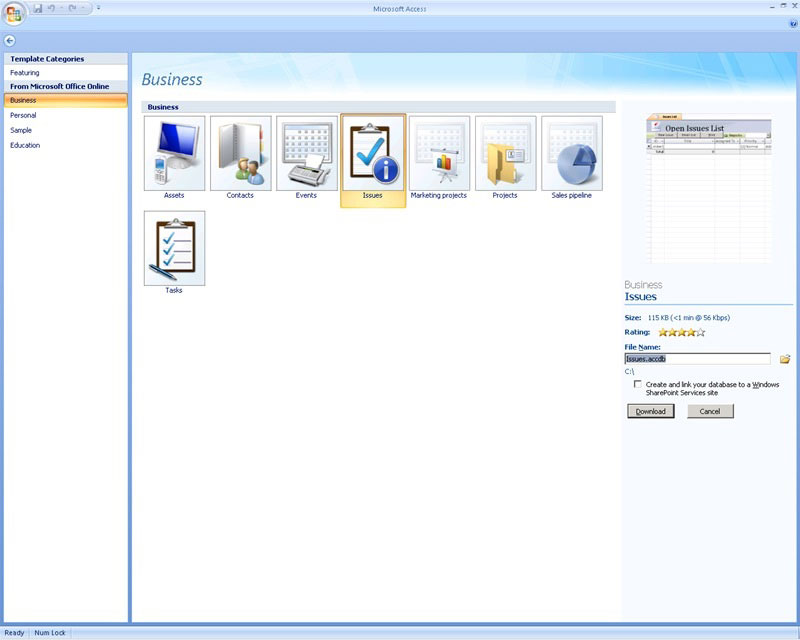Click the back arrow icon
This screenshot has width=800, height=640.
(10, 40)
